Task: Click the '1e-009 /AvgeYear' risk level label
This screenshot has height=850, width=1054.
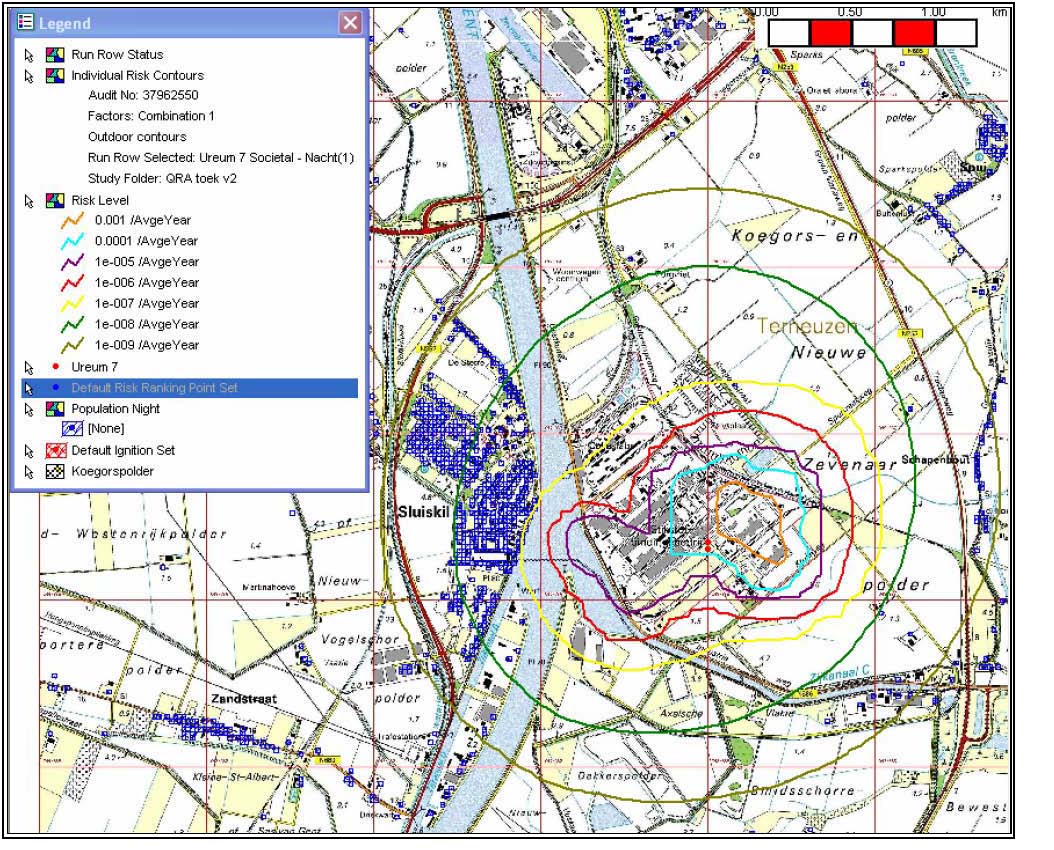Action: (147, 345)
